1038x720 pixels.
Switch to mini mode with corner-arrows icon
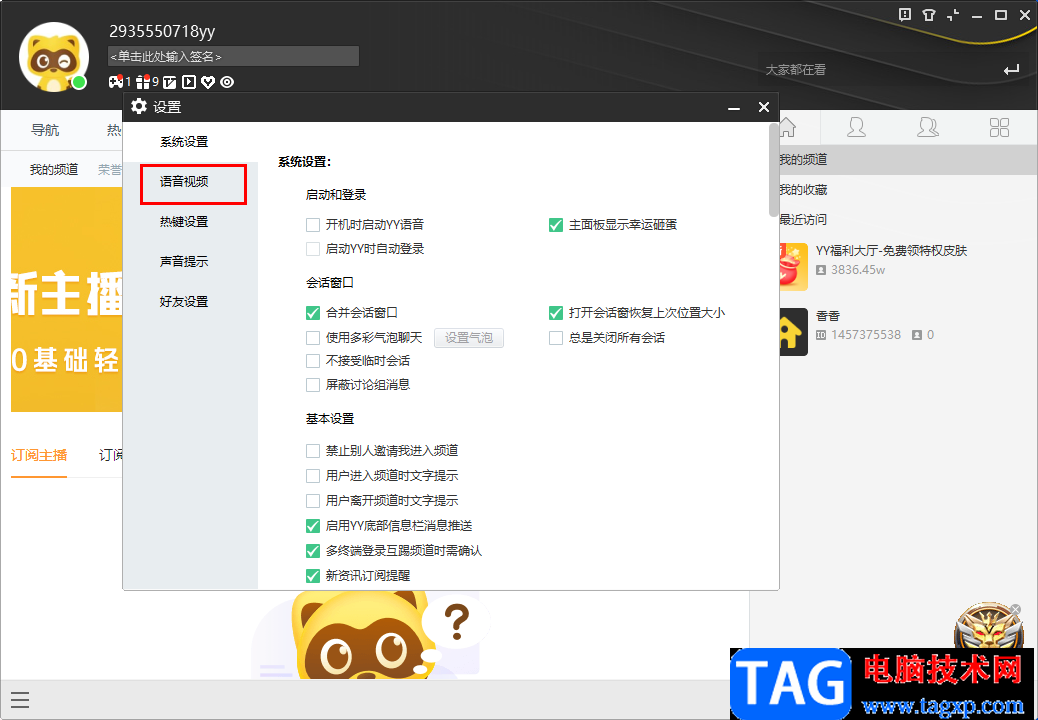953,15
